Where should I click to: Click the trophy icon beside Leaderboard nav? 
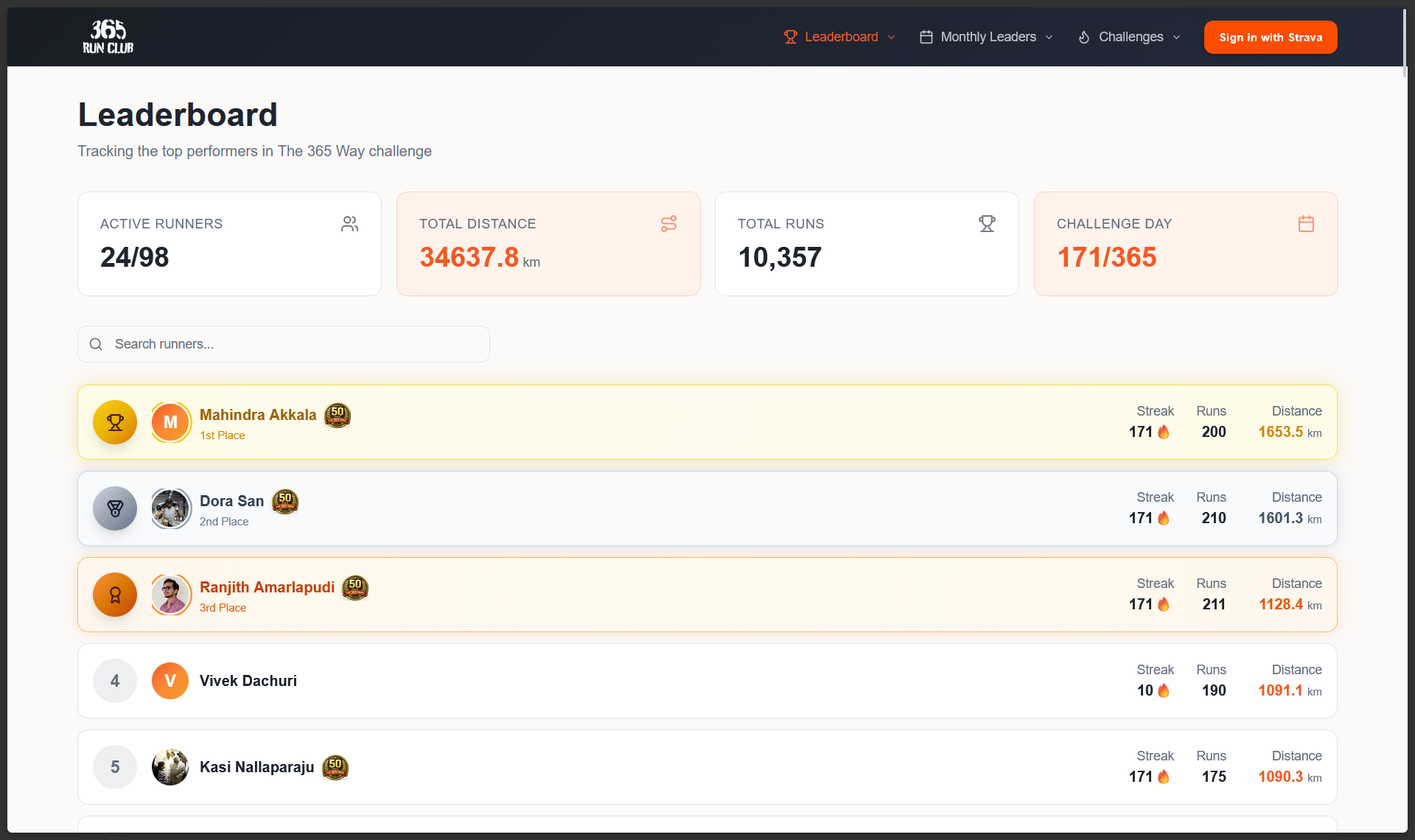790,37
